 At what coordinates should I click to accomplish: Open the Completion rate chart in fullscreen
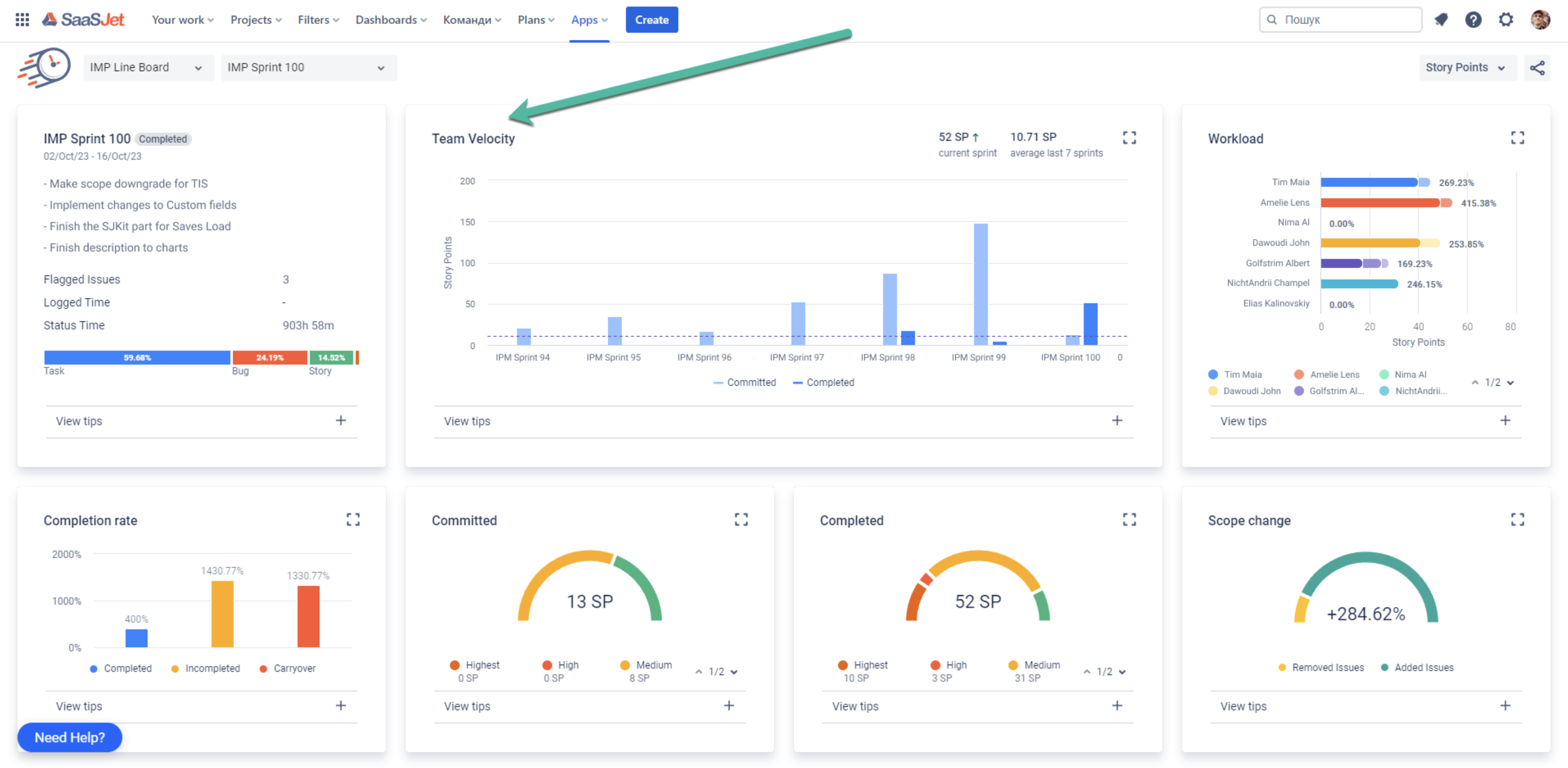(x=353, y=519)
